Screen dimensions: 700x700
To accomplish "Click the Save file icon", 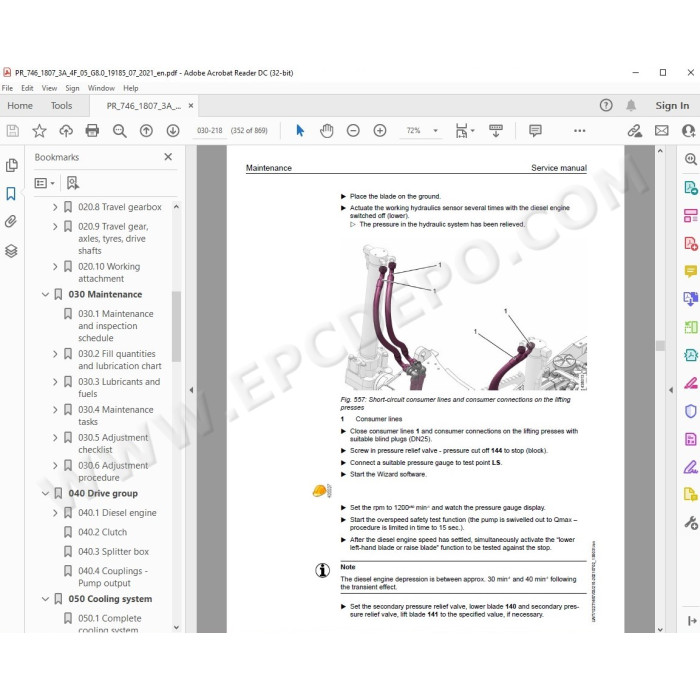I will click(x=12, y=130).
